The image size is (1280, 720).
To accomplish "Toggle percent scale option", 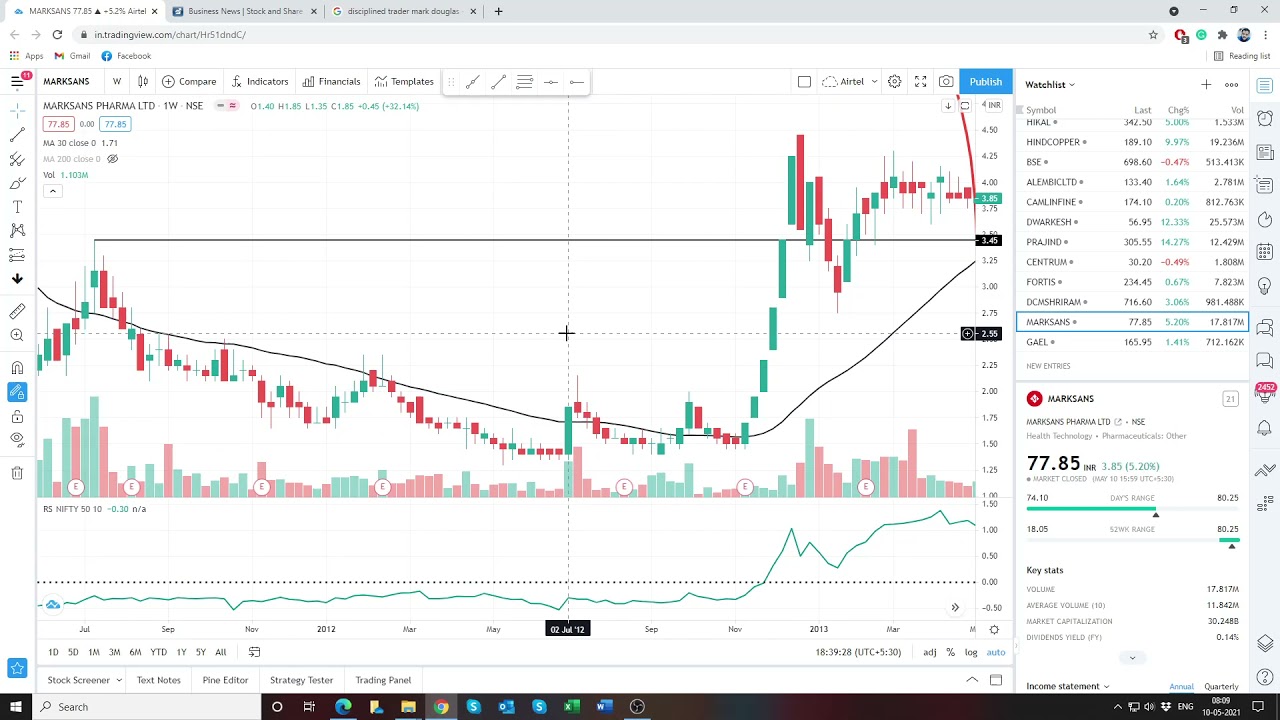I will [950, 652].
